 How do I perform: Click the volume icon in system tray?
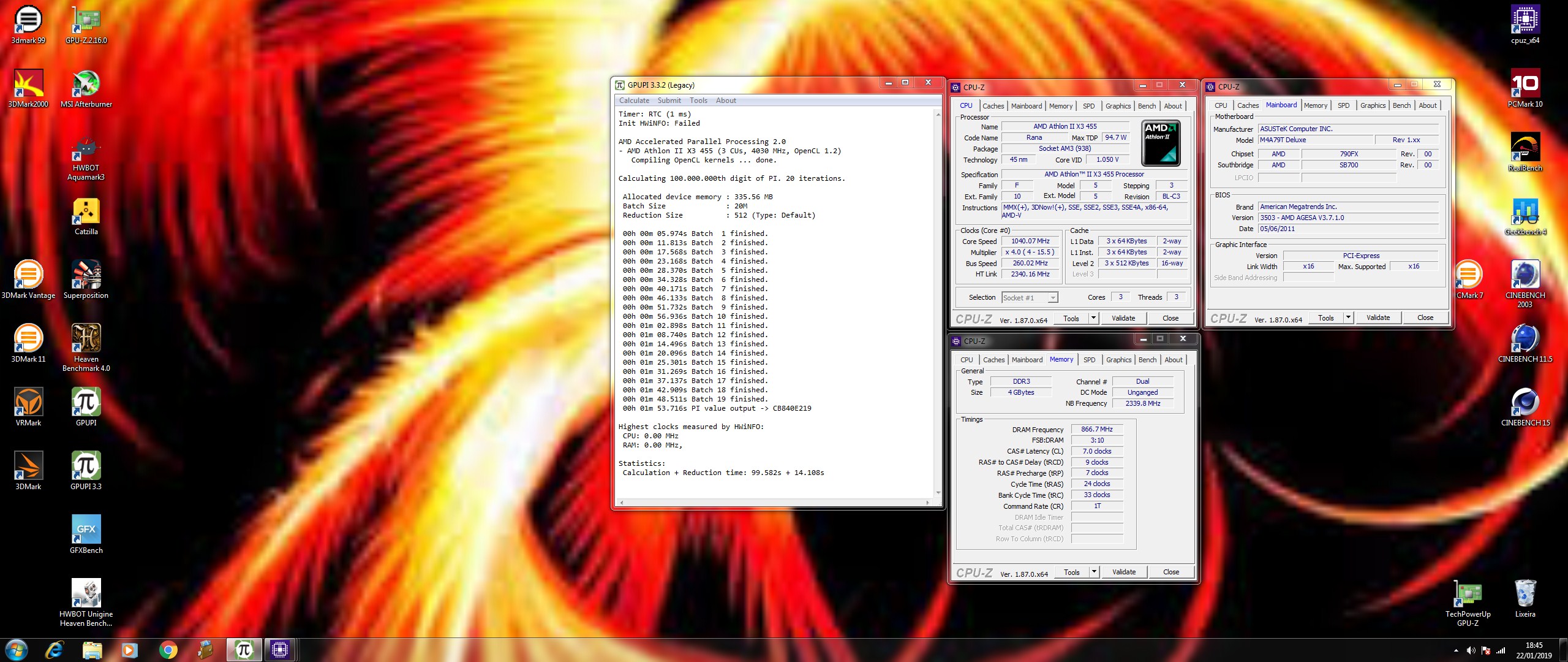click(x=1471, y=650)
